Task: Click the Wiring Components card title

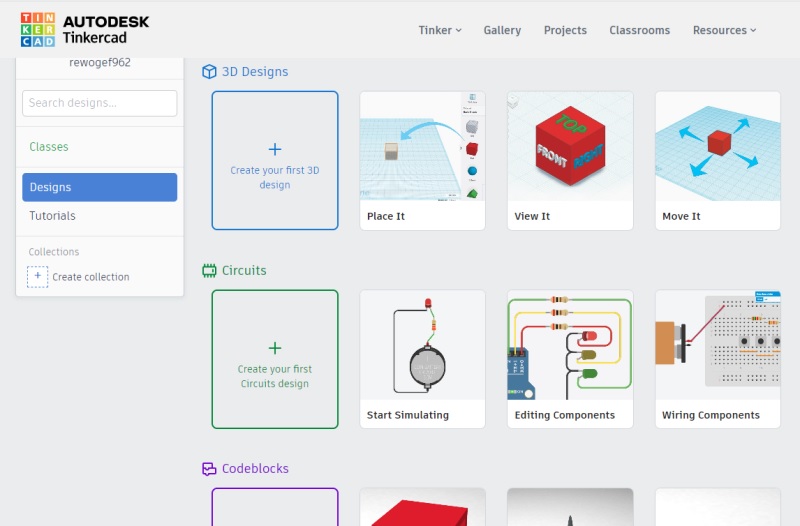Action: (711, 415)
